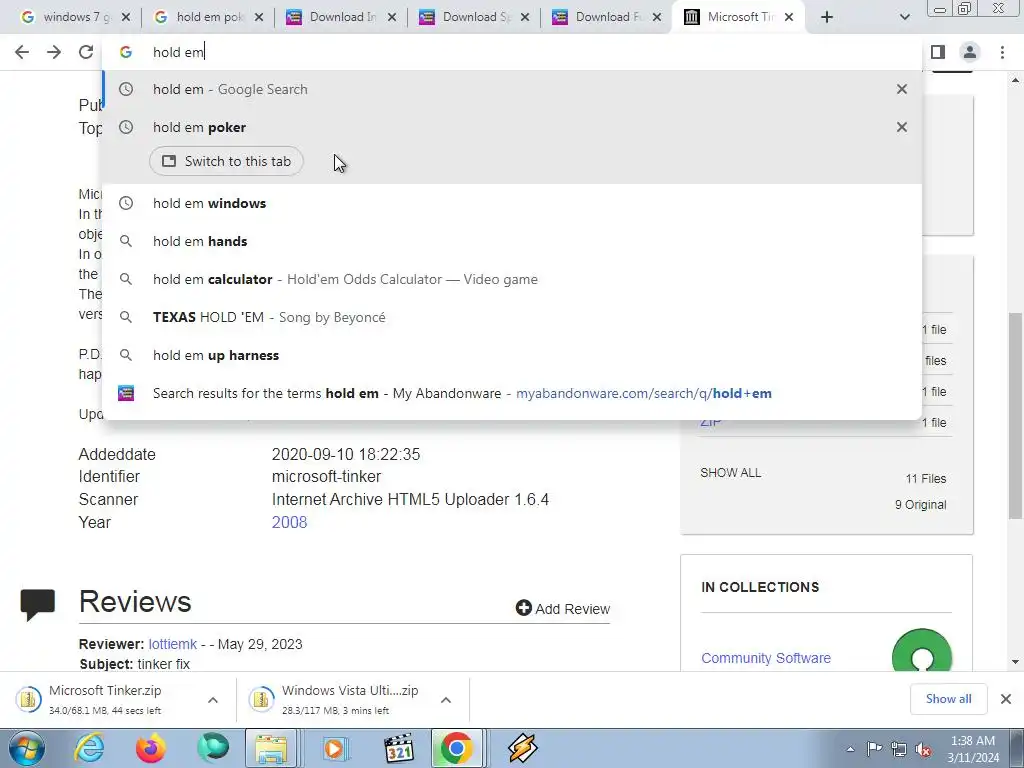Open Windows Explorer from the taskbar

271,748
